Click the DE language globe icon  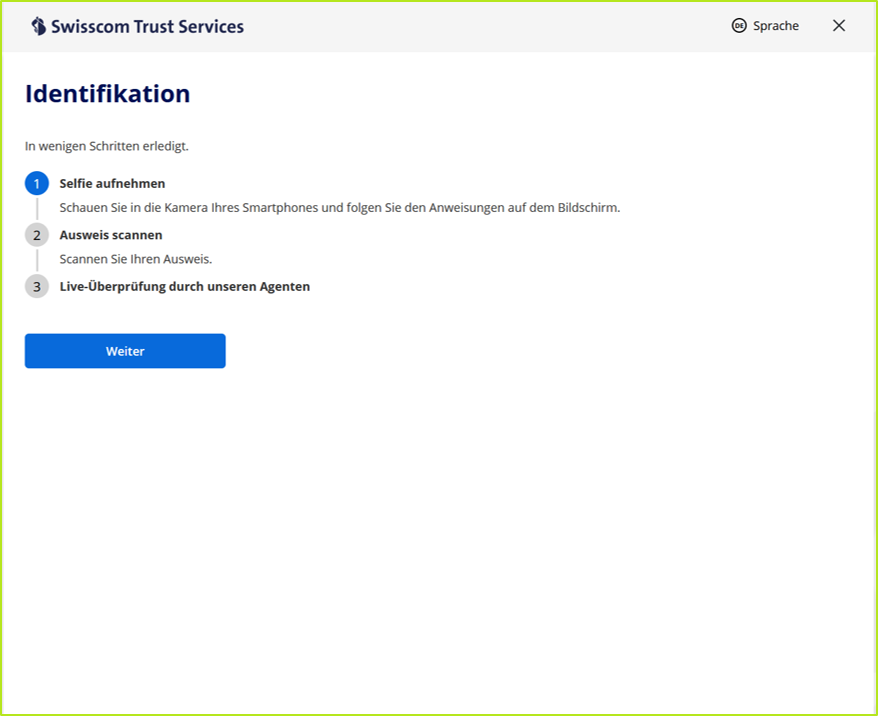(739, 26)
